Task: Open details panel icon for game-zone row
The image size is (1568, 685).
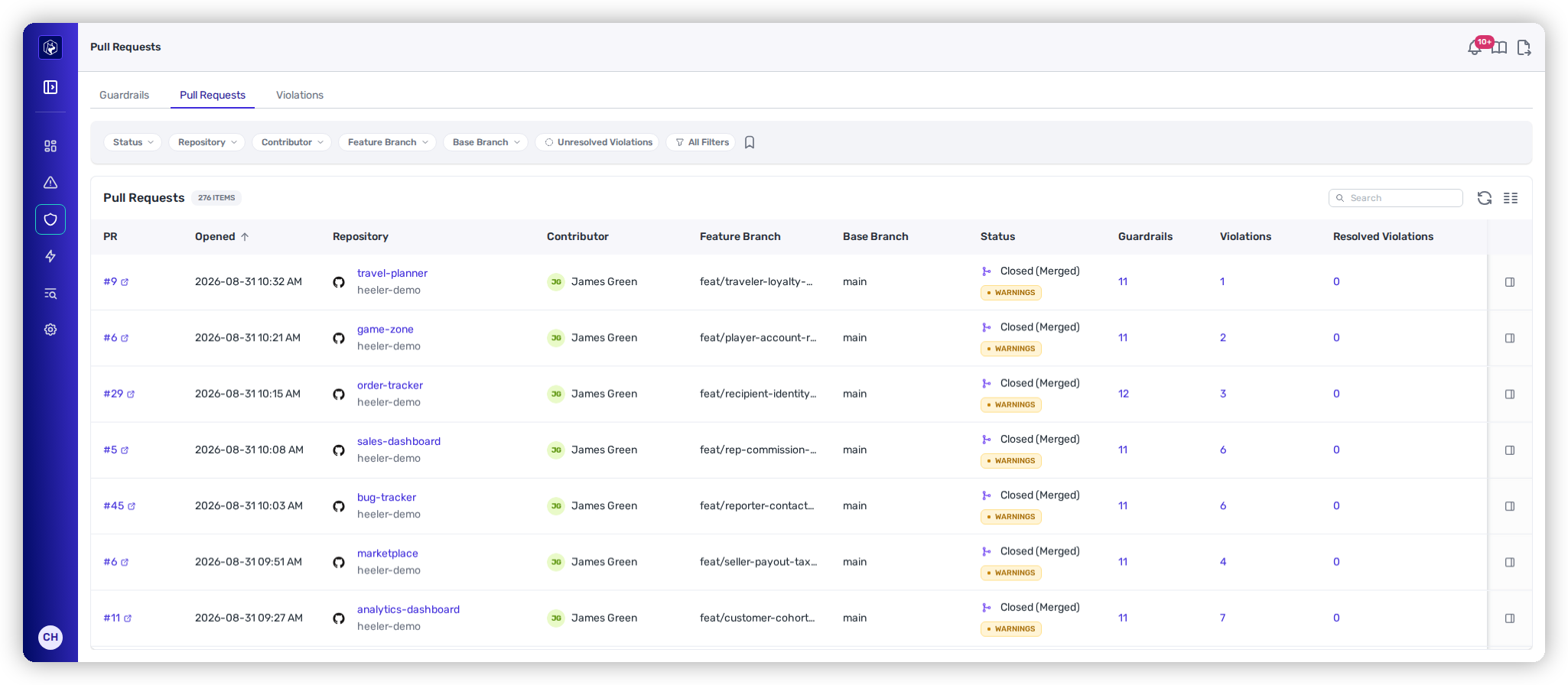Action: click(1510, 338)
